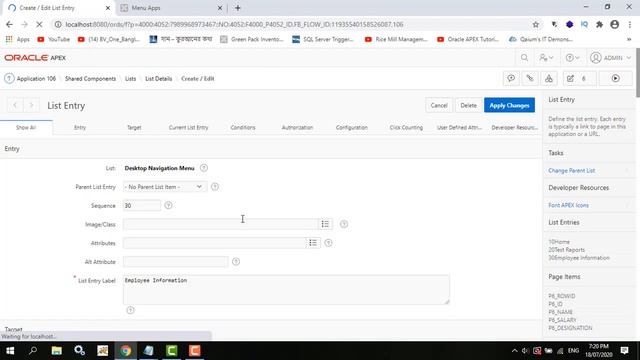This screenshot has width=640, height=360.
Task: Switch to the Configuration tab
Action: (352, 127)
